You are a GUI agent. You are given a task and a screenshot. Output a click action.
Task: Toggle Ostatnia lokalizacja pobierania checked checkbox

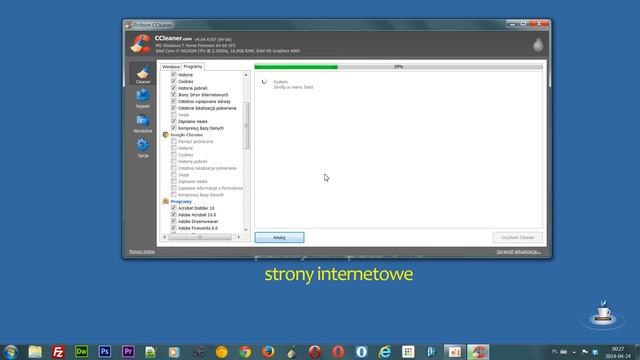[174, 108]
